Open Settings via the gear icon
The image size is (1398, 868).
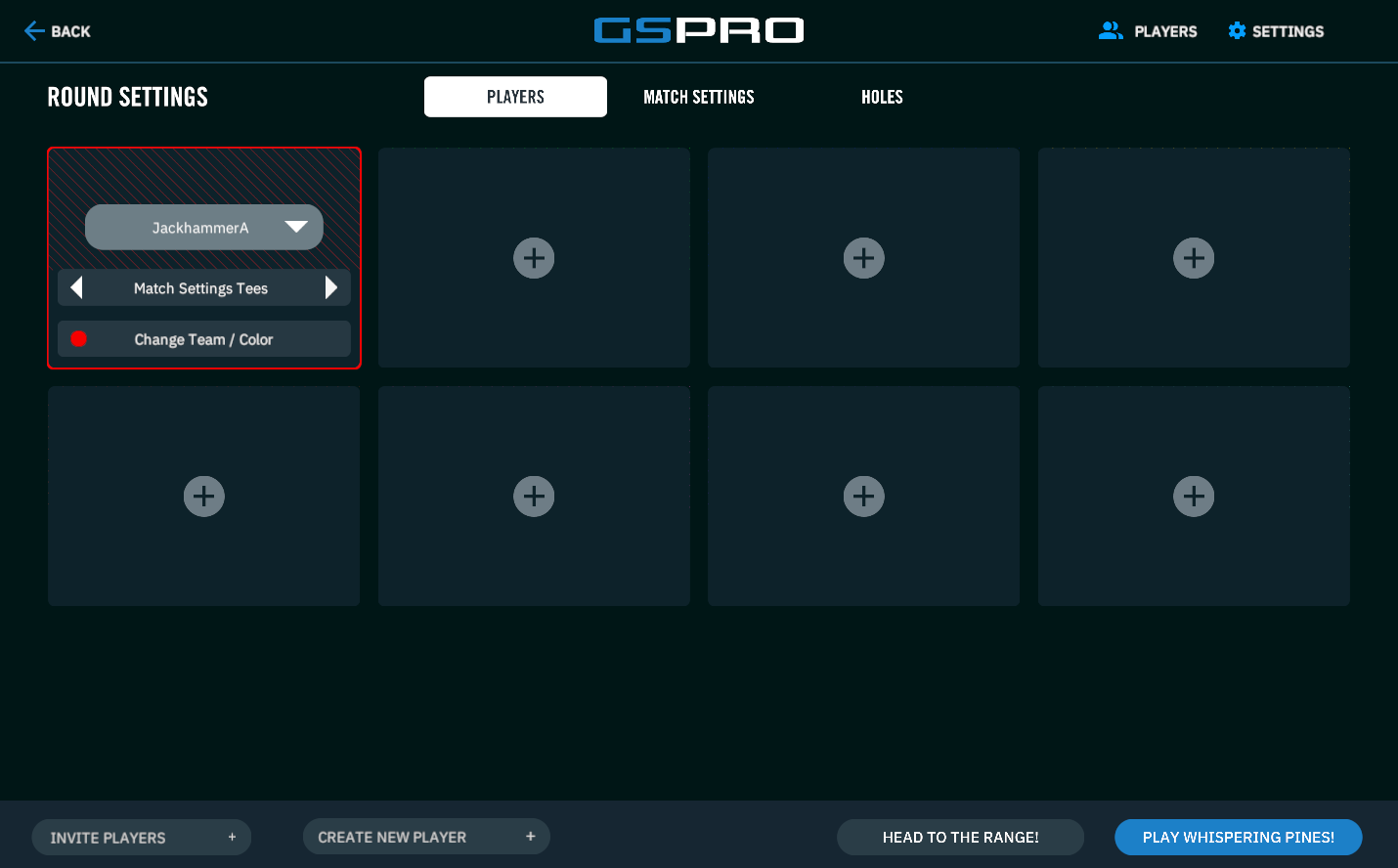coord(1237,31)
